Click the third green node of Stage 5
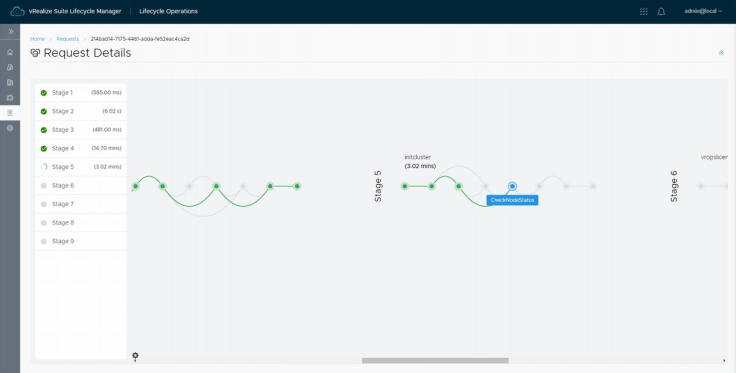The width and height of the screenshot is (736, 373). coord(459,186)
